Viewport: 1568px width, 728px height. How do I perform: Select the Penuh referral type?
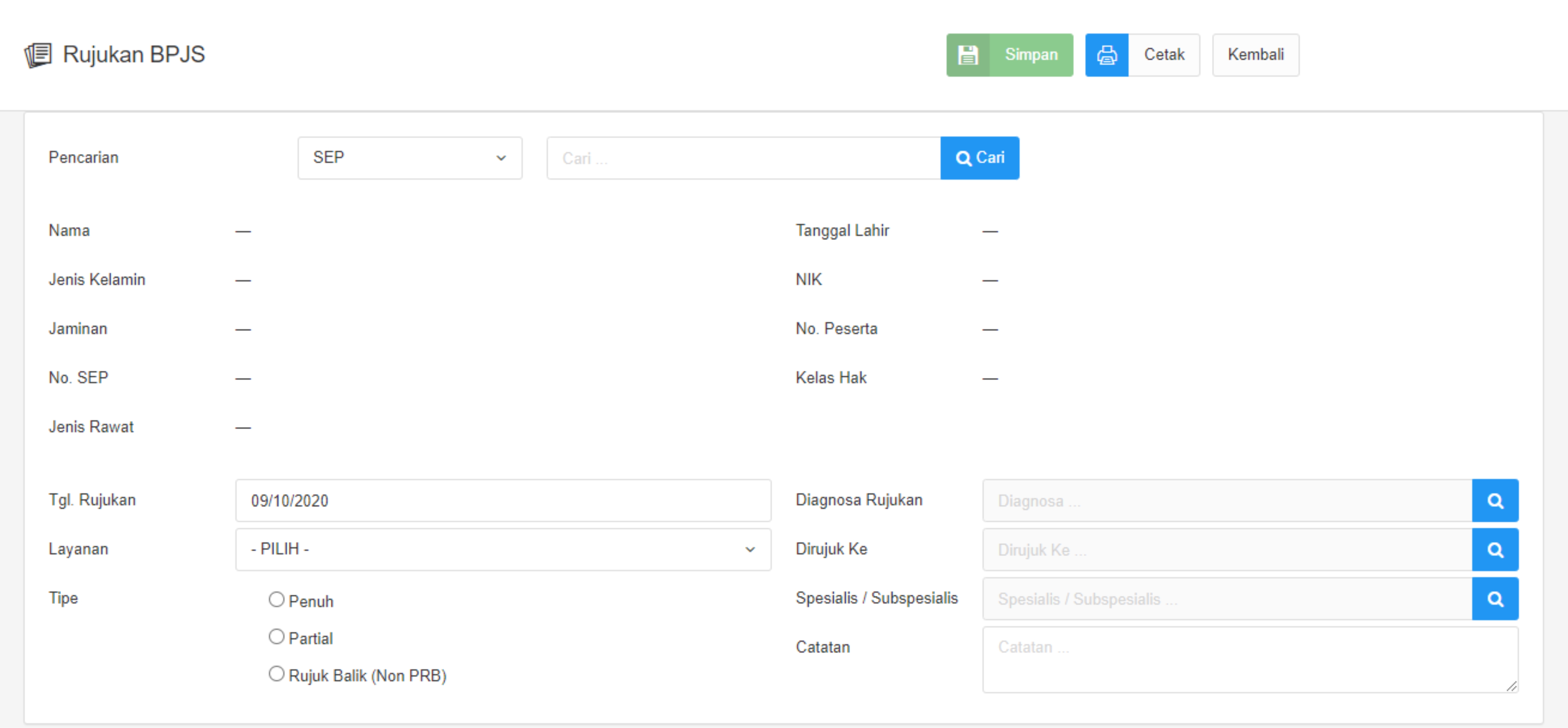point(276,600)
